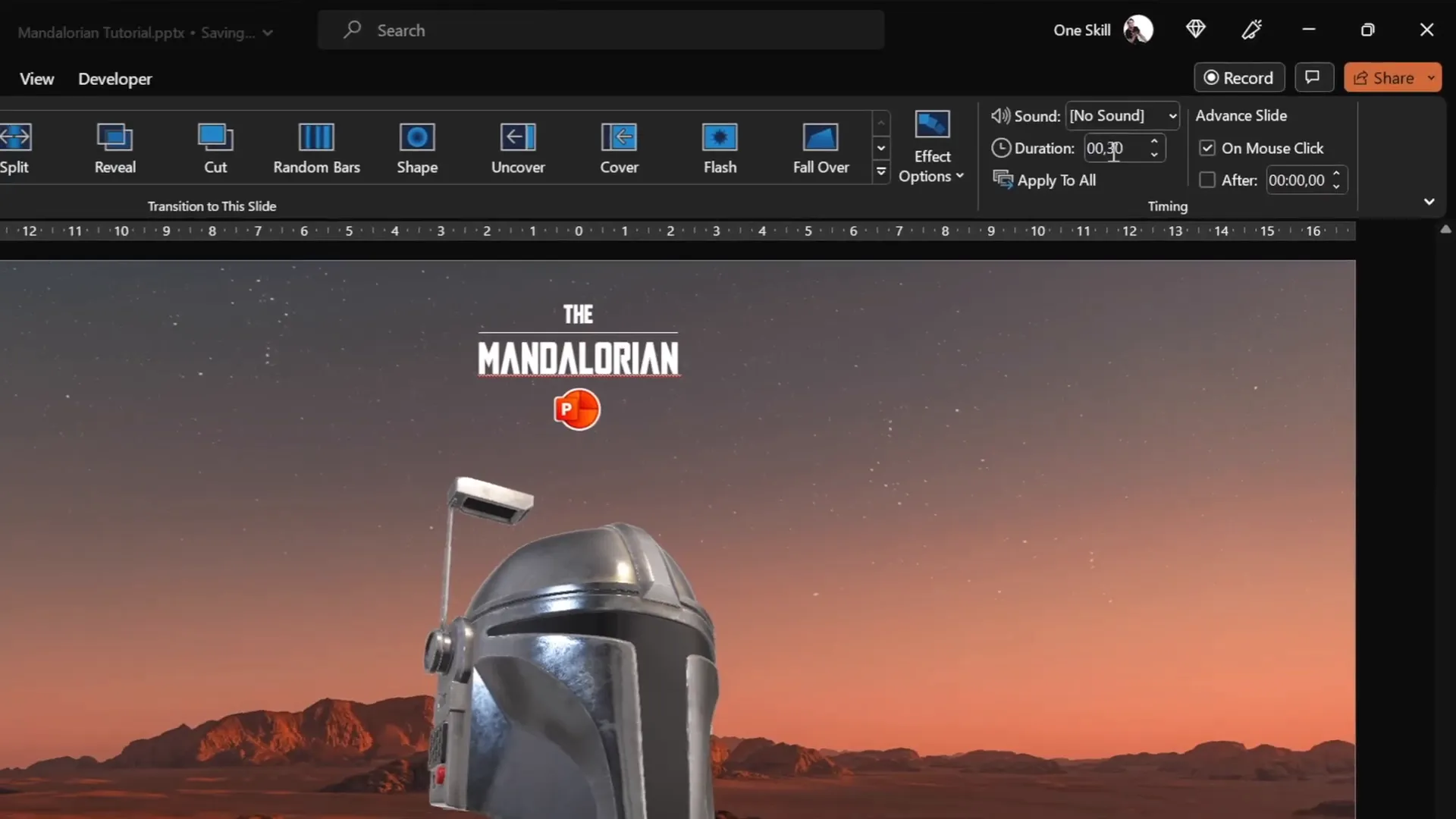Click the One Skill account avatar
This screenshot has height=819, width=1456.
click(x=1138, y=30)
